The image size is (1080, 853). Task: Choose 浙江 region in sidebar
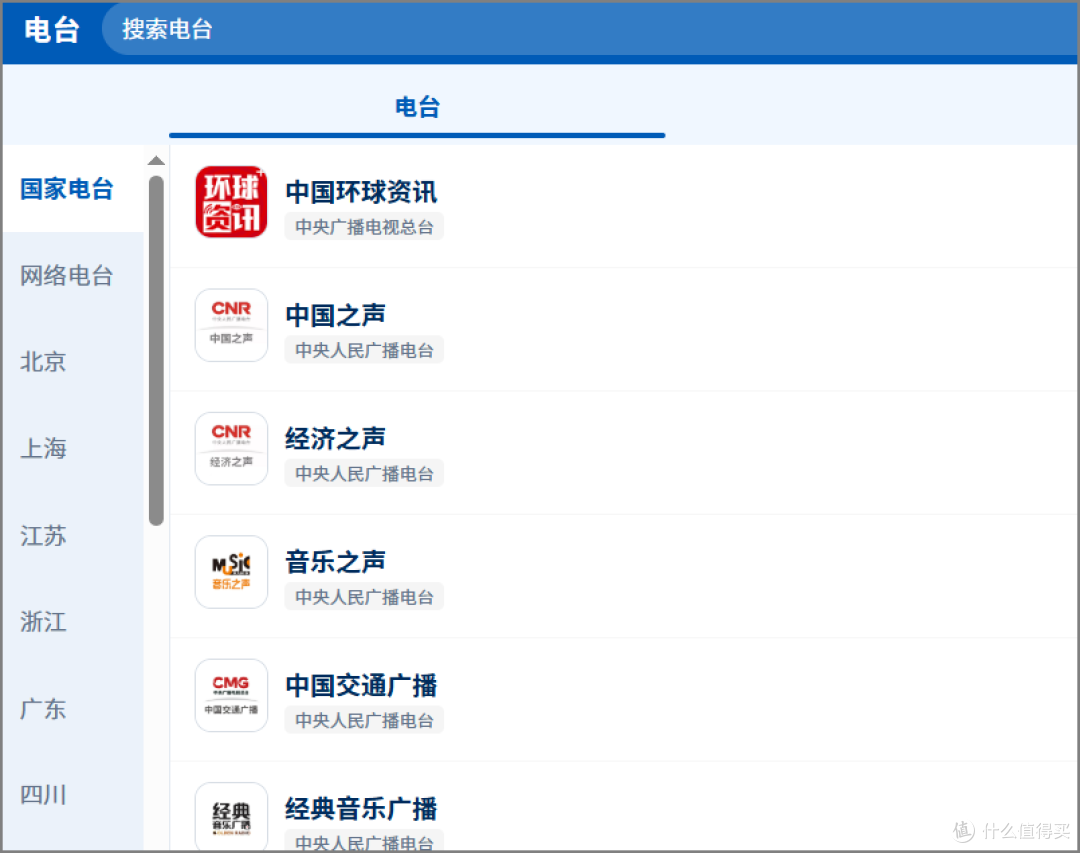click(x=44, y=622)
